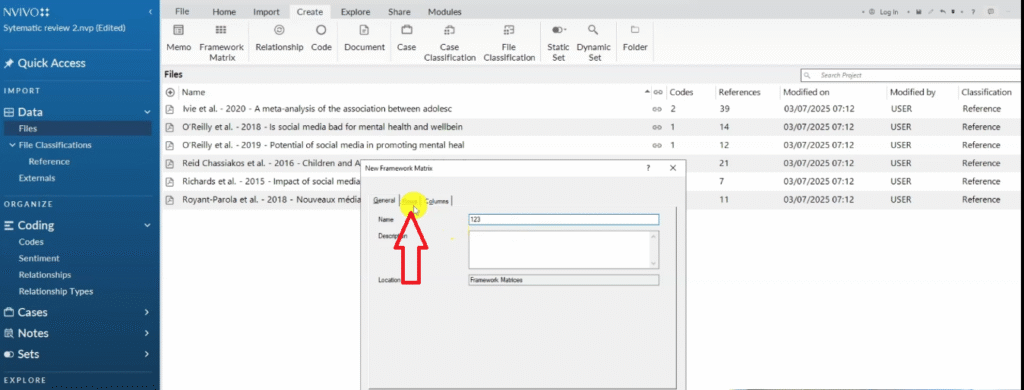Viewport: 1024px width, 390px height.
Task: Open File Classification from the ribbon
Action: tap(509, 43)
